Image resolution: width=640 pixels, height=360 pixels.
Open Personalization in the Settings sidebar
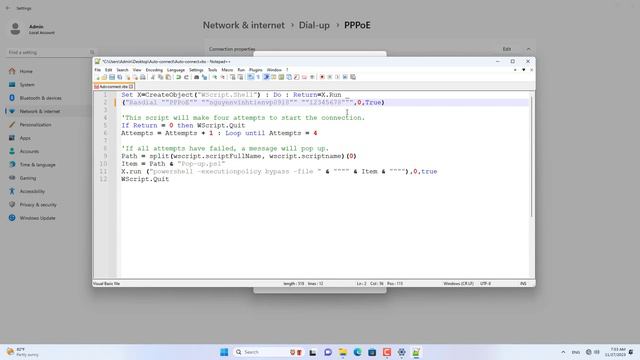(36, 124)
